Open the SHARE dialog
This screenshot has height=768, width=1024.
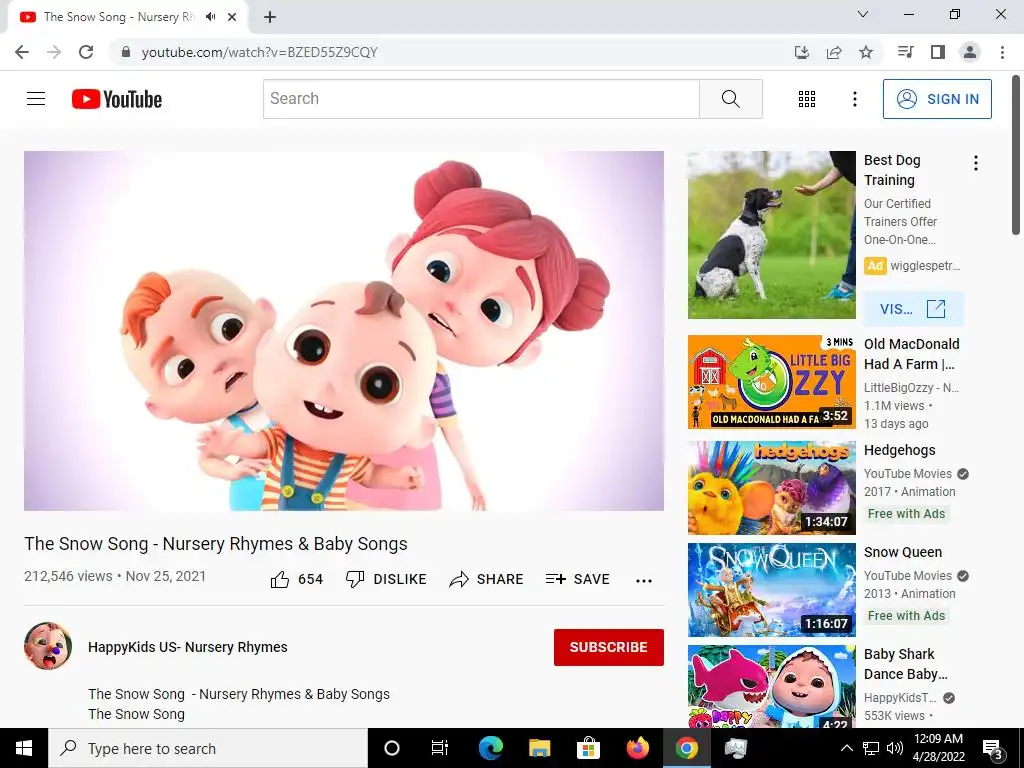coord(487,579)
